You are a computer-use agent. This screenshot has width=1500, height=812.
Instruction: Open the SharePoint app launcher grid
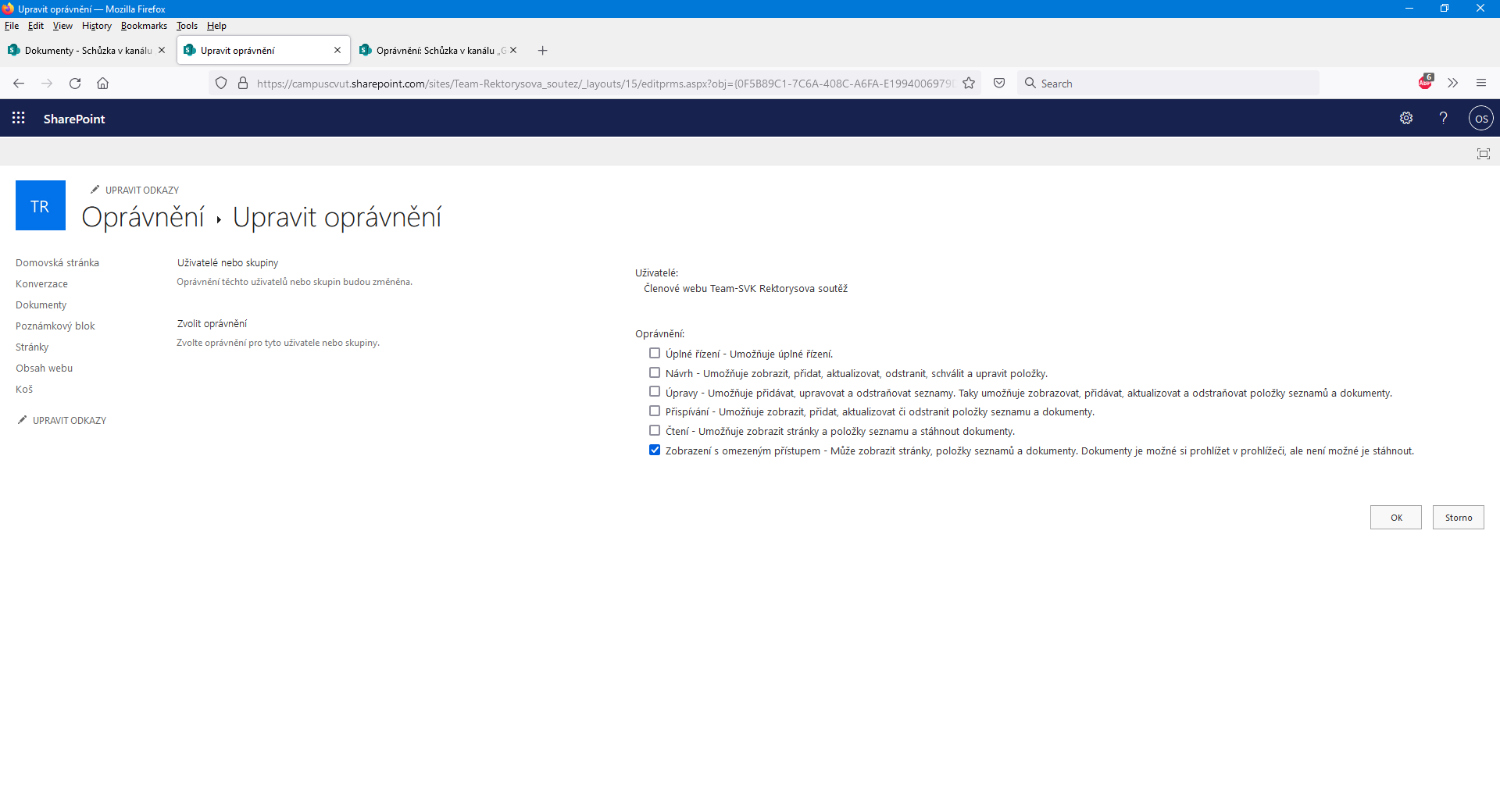(x=19, y=118)
